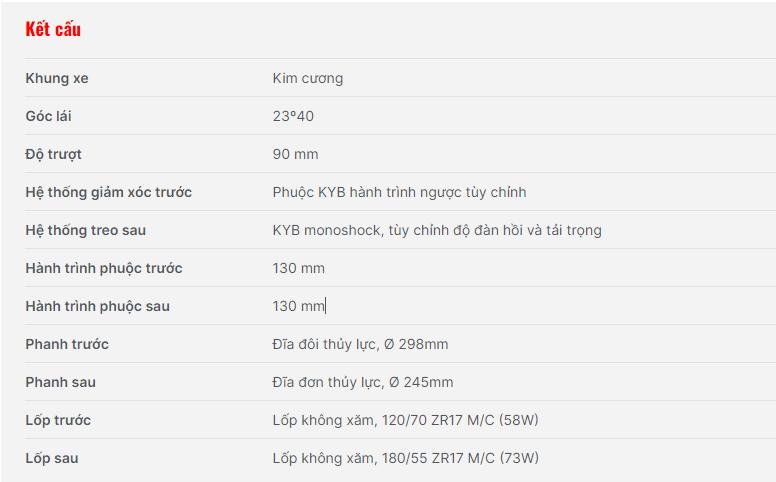Click the "Lốp trước" row label

pyautogui.click(x=58, y=420)
